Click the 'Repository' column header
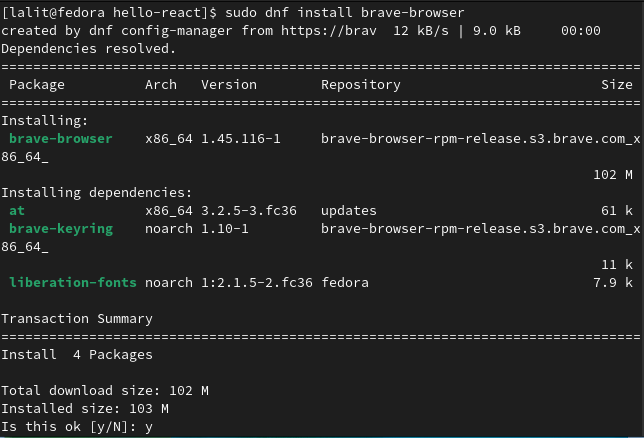The height and width of the screenshot is (438, 644). tap(361, 85)
